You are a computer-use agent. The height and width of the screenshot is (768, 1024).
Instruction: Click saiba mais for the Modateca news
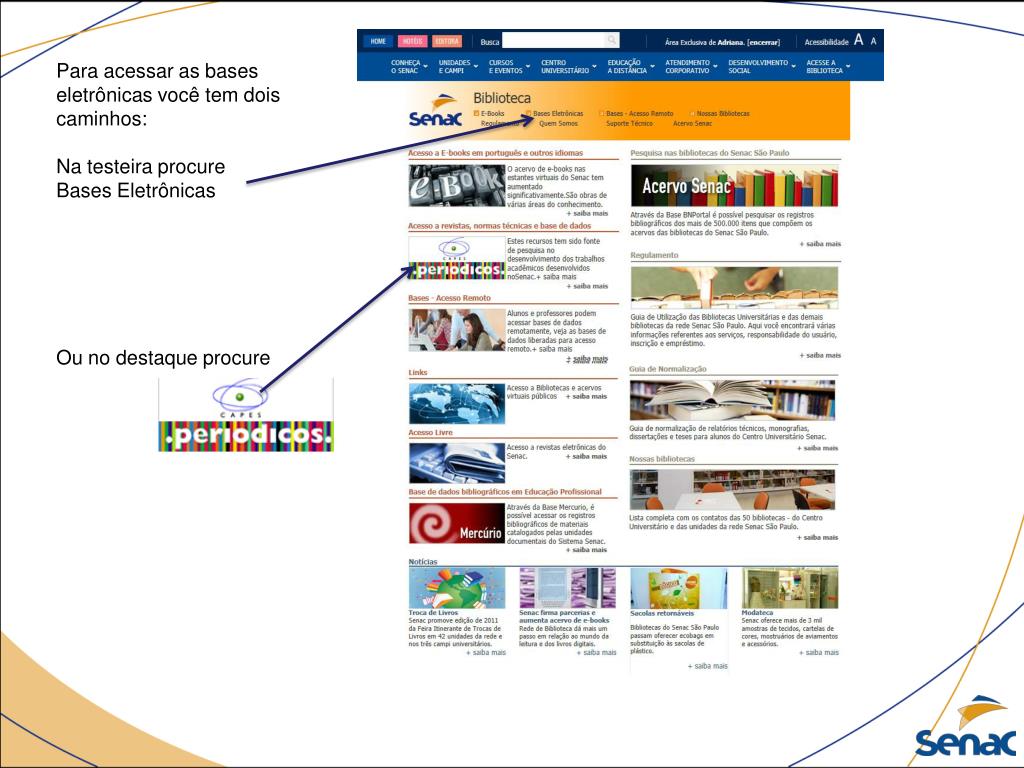tap(819, 652)
